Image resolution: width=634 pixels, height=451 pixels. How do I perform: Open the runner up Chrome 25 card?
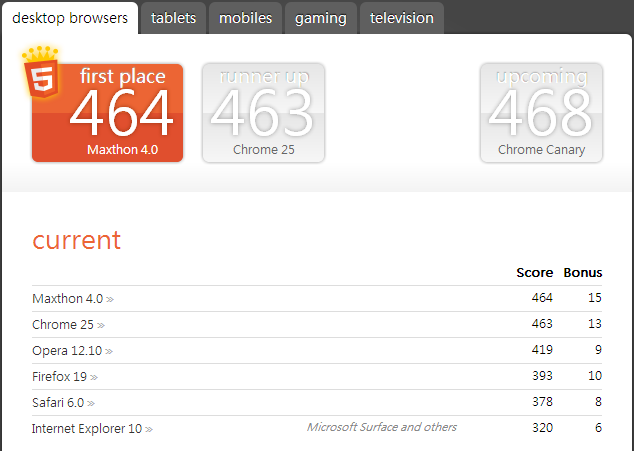pos(263,112)
